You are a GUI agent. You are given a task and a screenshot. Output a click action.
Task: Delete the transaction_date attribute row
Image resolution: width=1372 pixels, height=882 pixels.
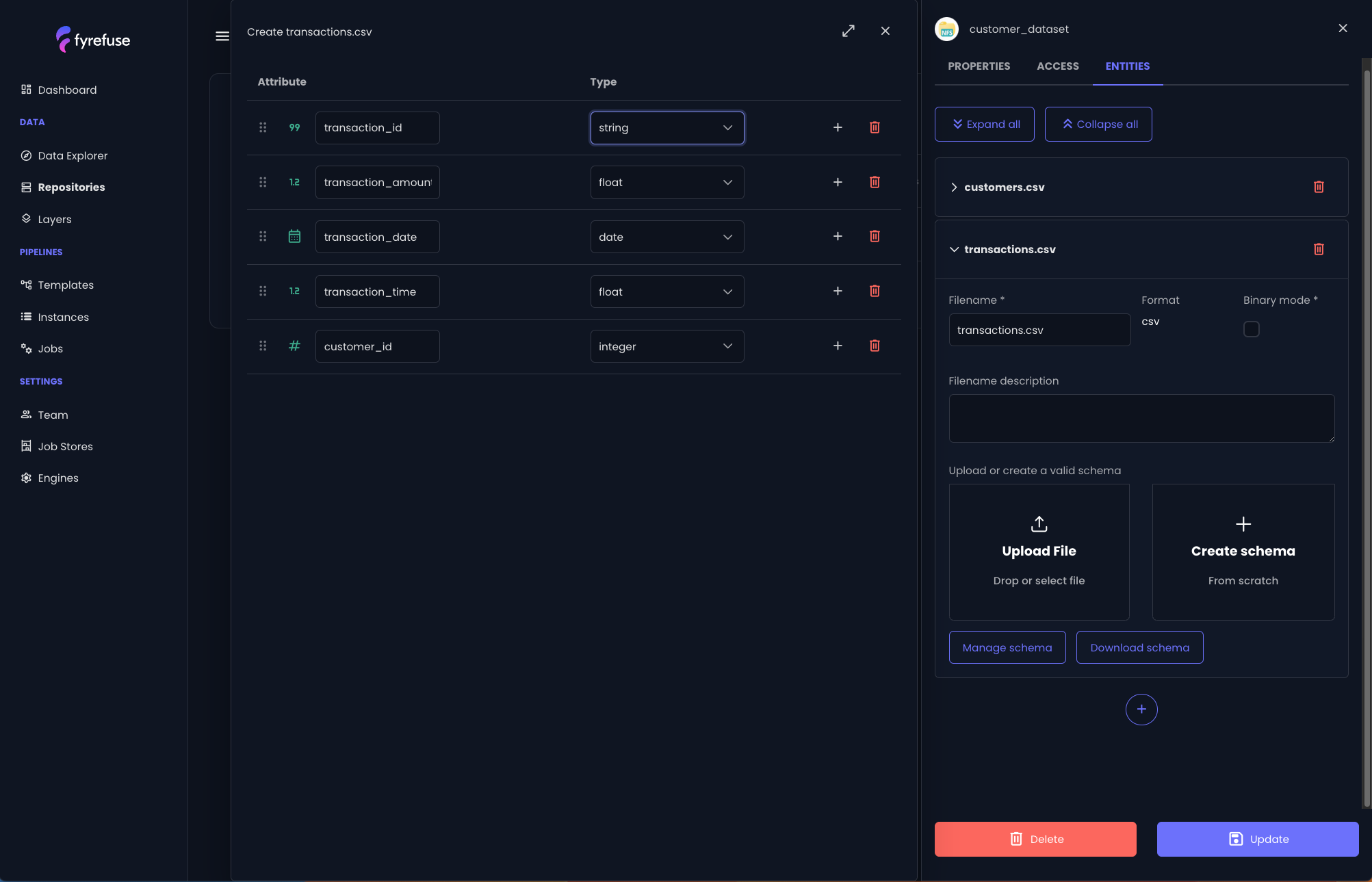pos(875,236)
